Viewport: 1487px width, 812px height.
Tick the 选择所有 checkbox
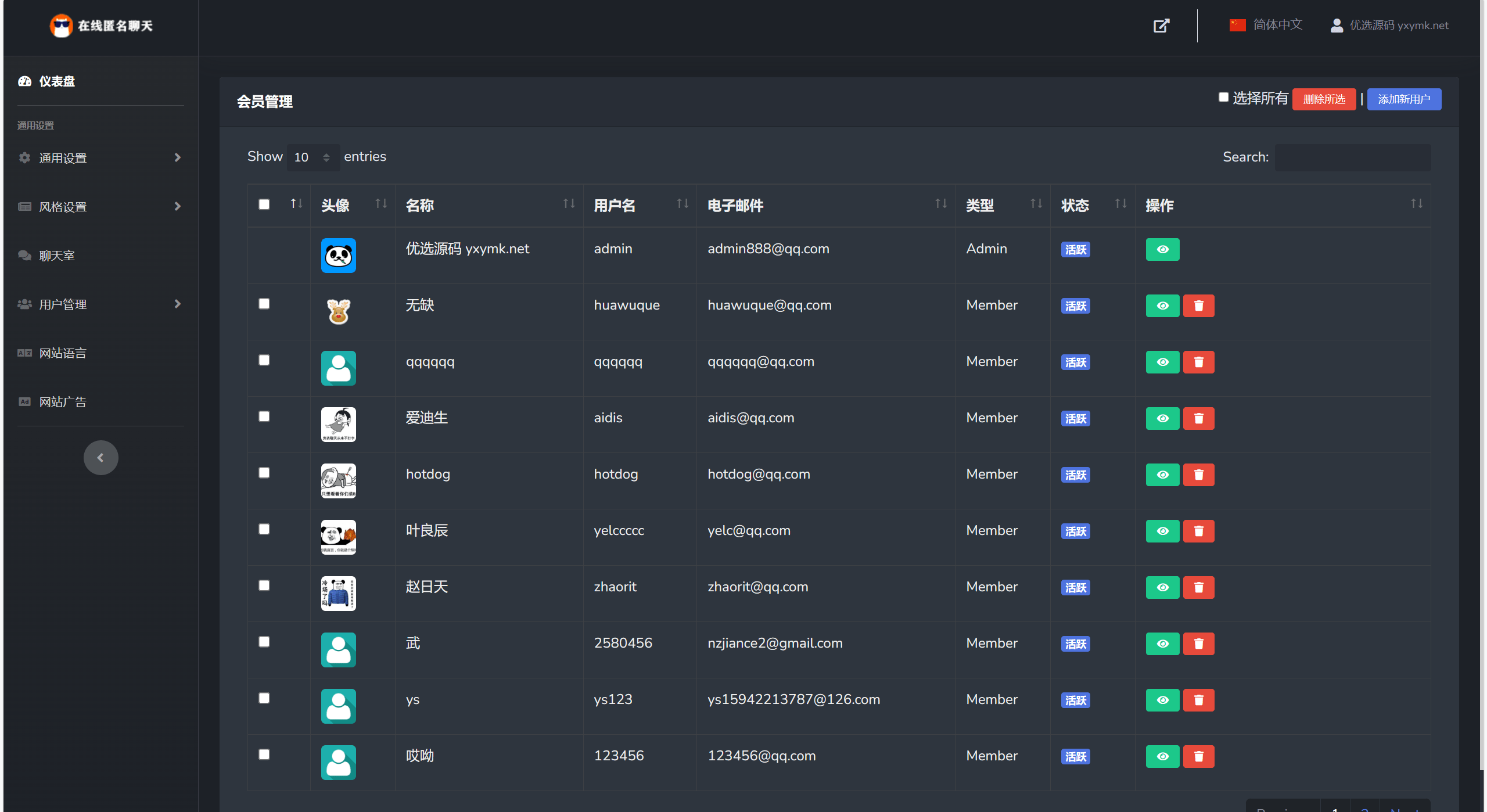(1223, 97)
